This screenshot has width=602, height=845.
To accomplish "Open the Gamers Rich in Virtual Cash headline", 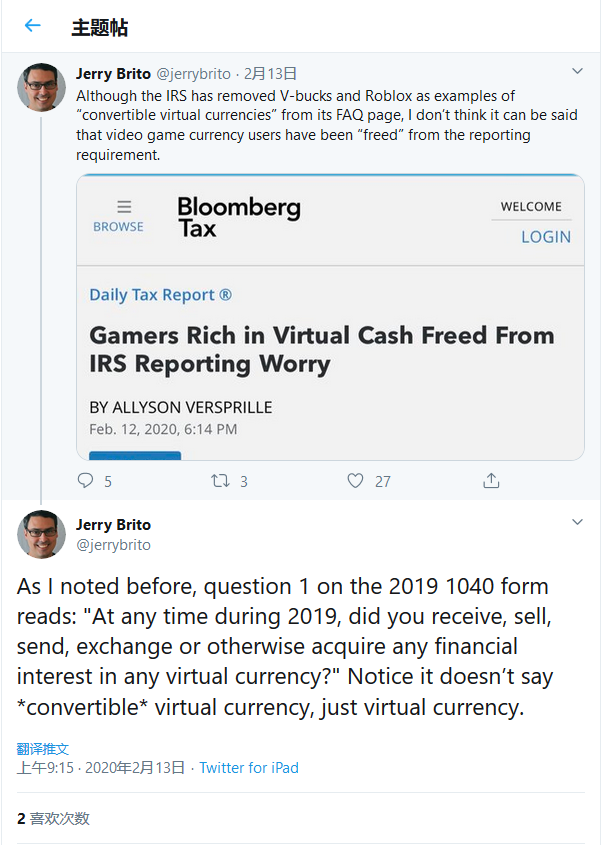I will (x=321, y=348).
